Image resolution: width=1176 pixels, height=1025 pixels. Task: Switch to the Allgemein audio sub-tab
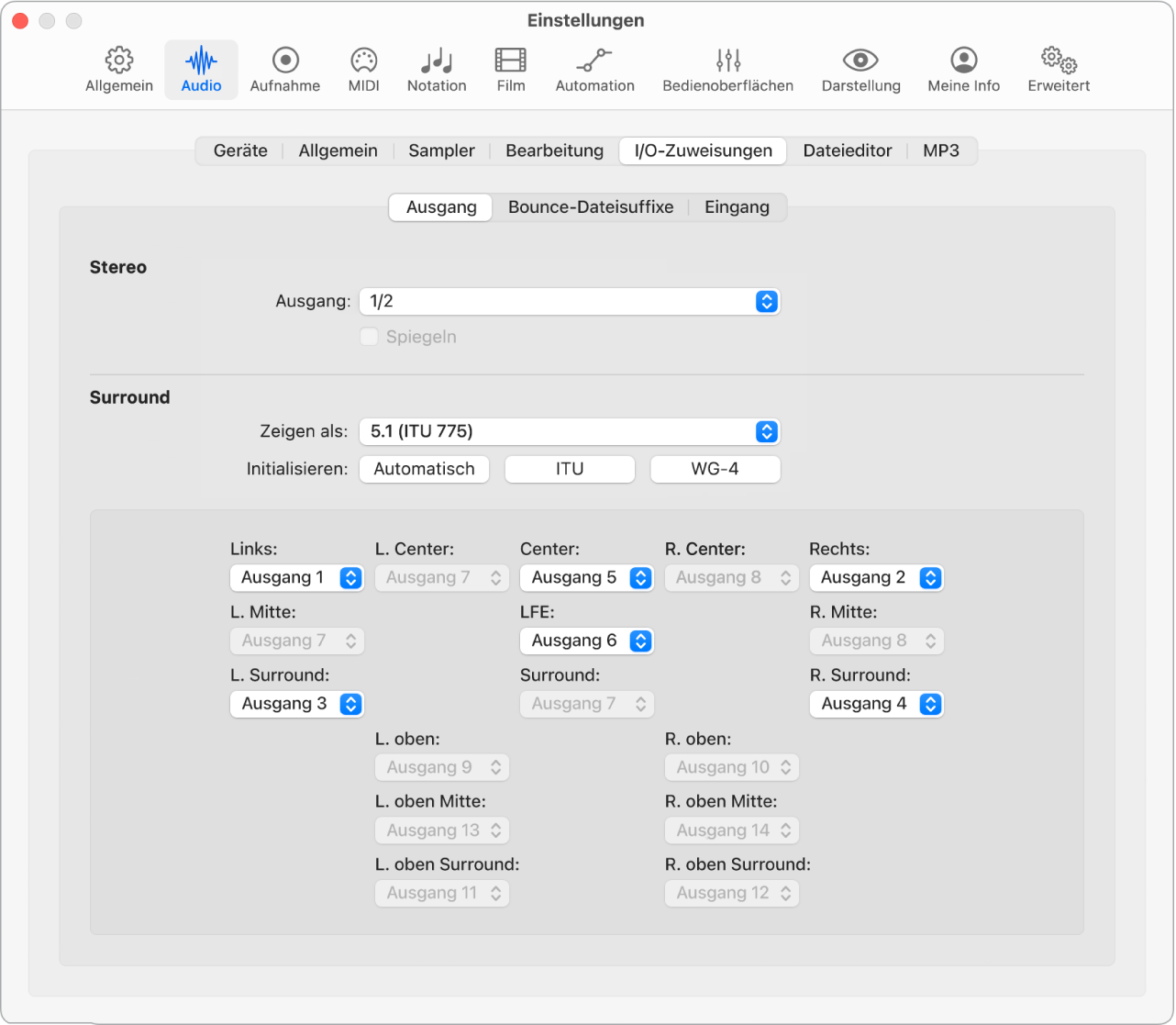[x=338, y=150]
